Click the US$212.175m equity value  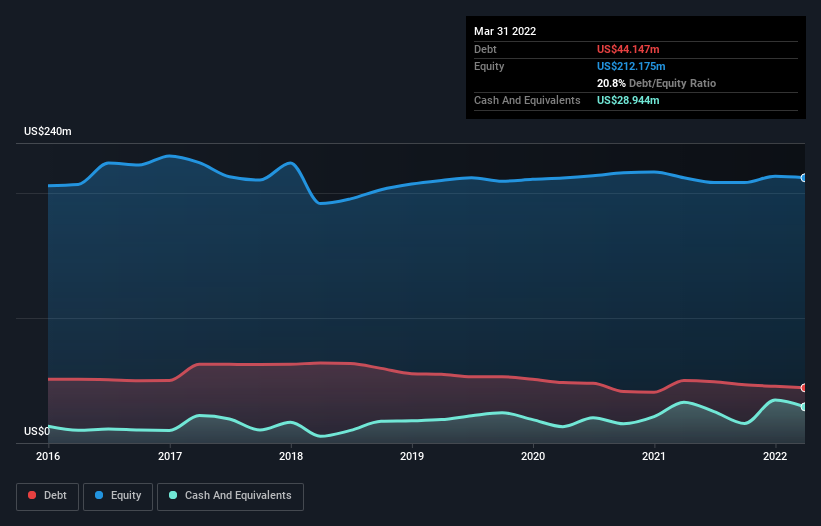(x=631, y=66)
